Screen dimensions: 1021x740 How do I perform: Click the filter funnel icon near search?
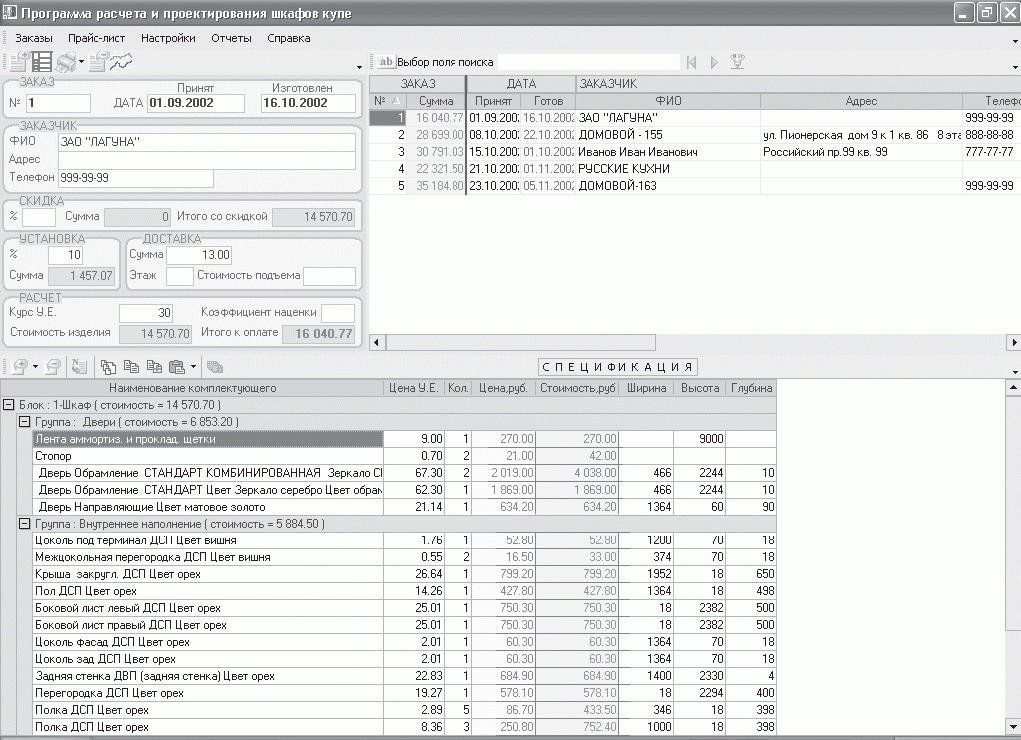(x=738, y=62)
